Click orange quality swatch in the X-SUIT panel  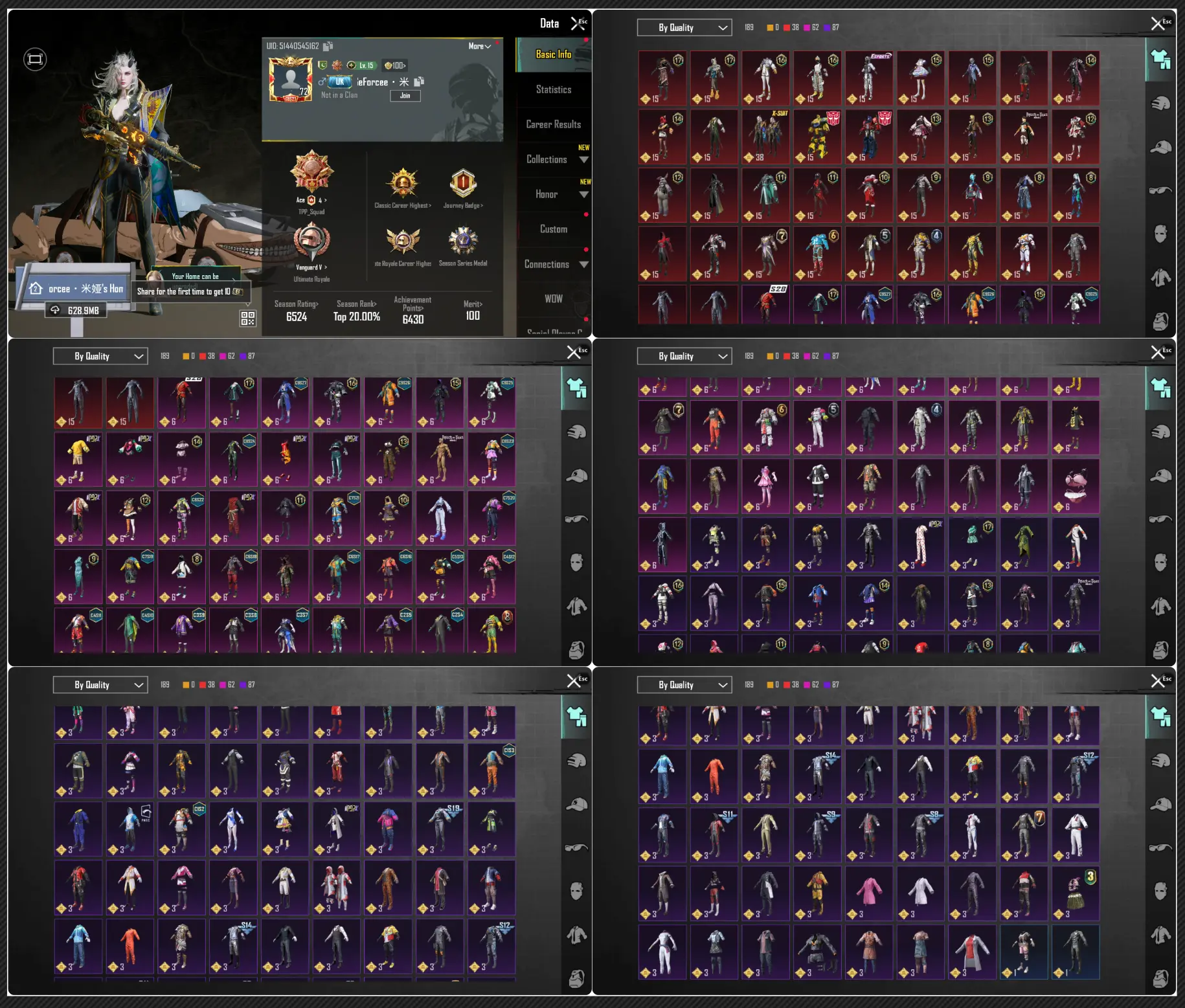(x=770, y=28)
